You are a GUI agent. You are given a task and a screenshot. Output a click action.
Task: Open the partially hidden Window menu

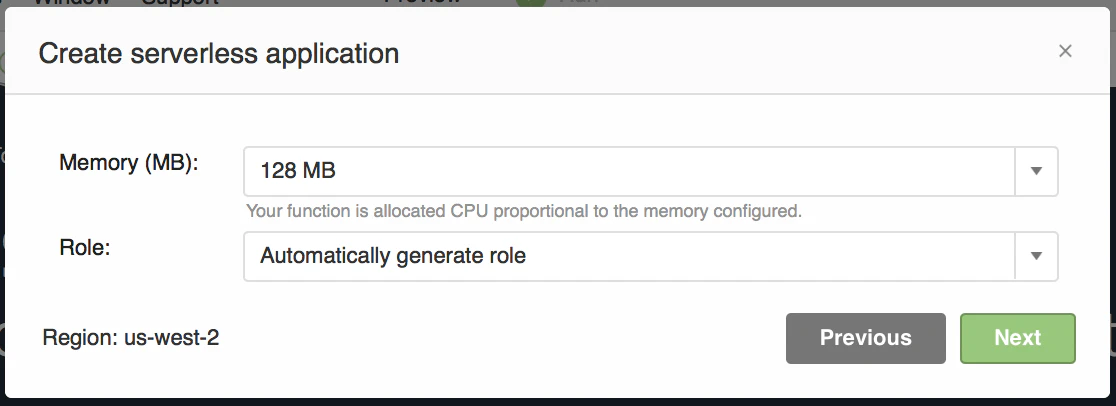point(71,3)
